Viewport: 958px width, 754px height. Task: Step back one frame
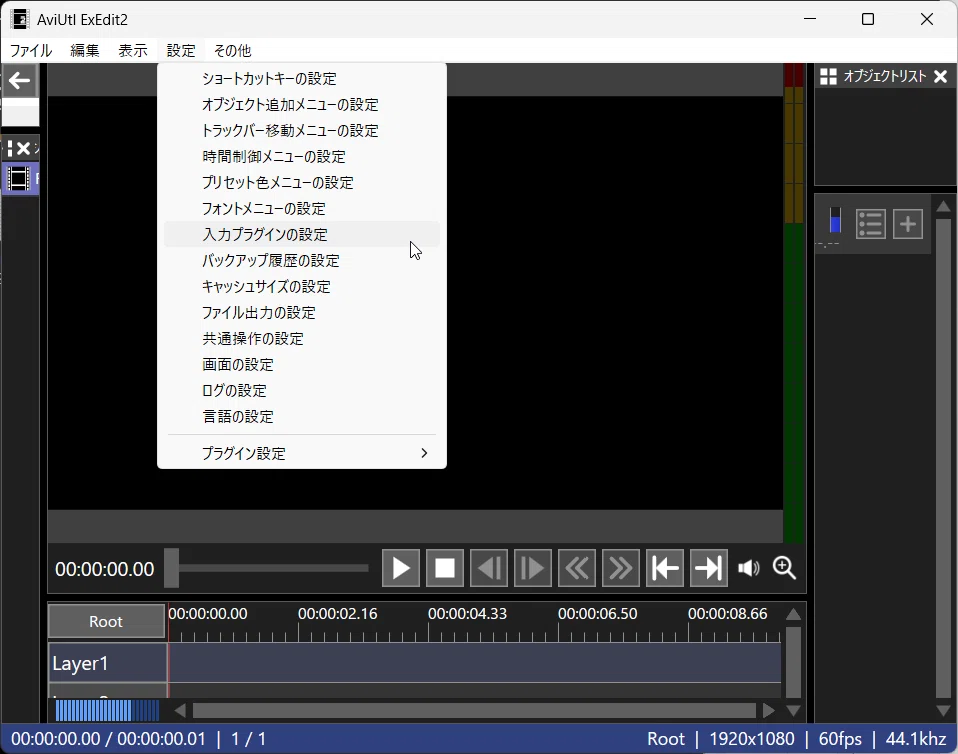click(x=489, y=568)
